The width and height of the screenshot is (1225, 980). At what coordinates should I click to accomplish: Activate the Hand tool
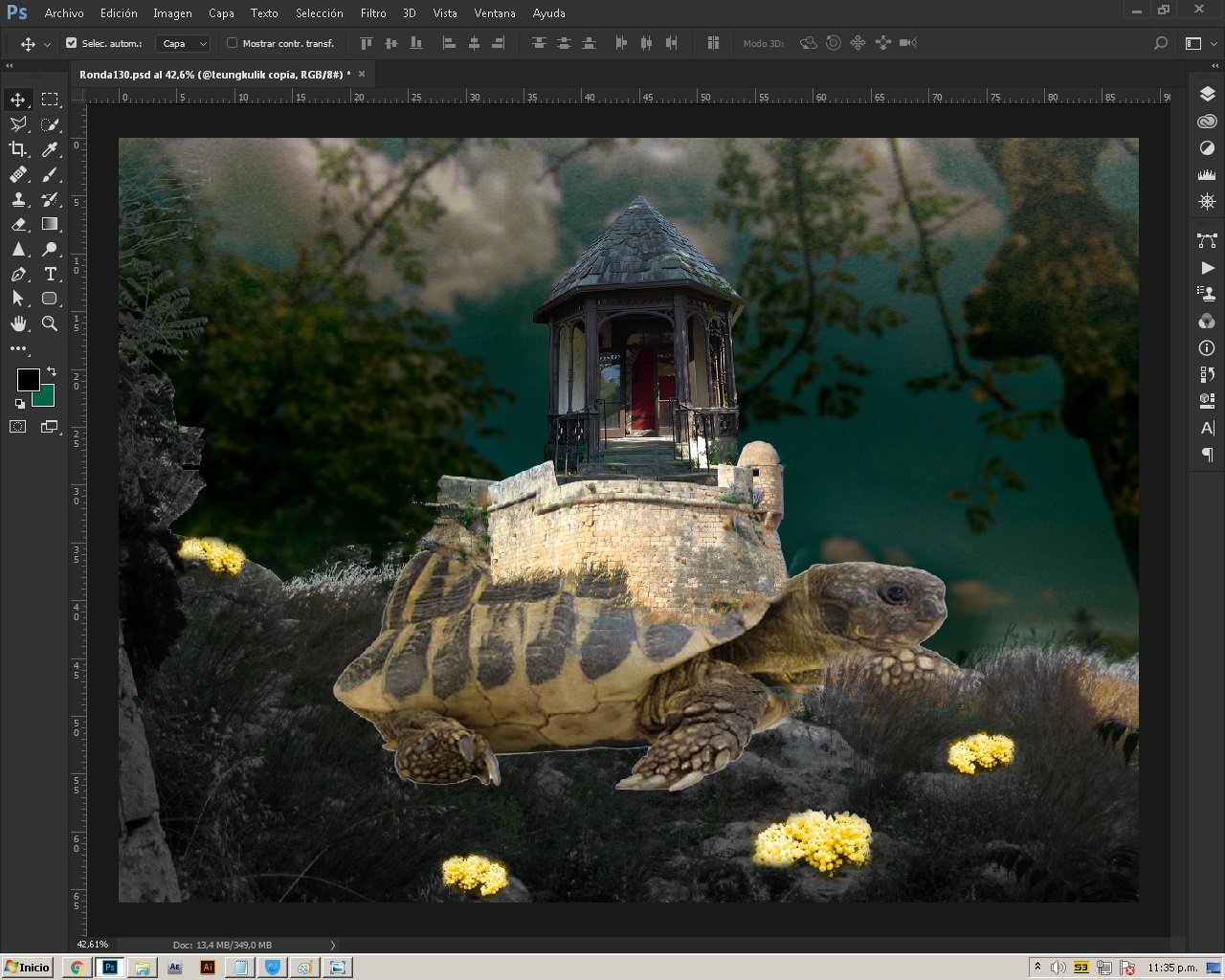(x=18, y=323)
